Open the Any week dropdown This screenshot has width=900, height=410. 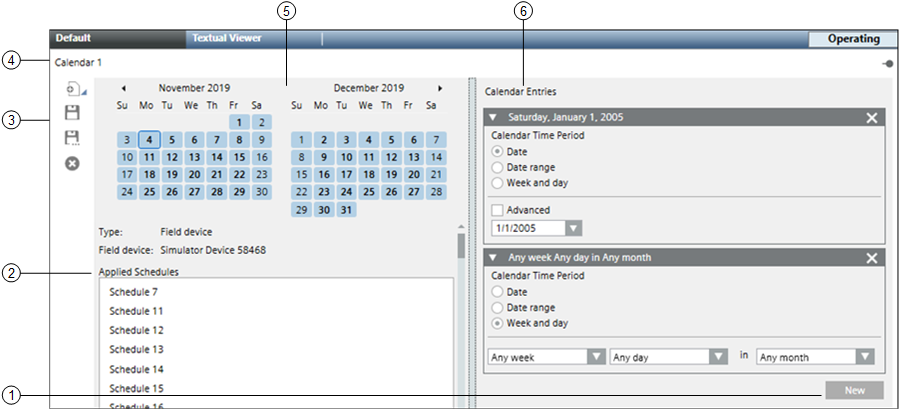tap(596, 357)
